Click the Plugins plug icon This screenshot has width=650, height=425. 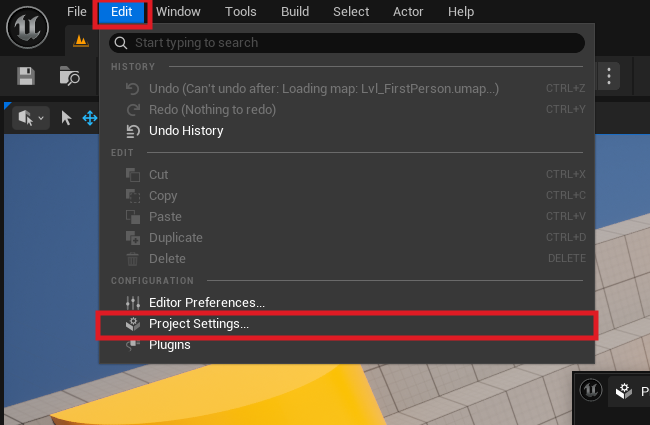(x=133, y=345)
